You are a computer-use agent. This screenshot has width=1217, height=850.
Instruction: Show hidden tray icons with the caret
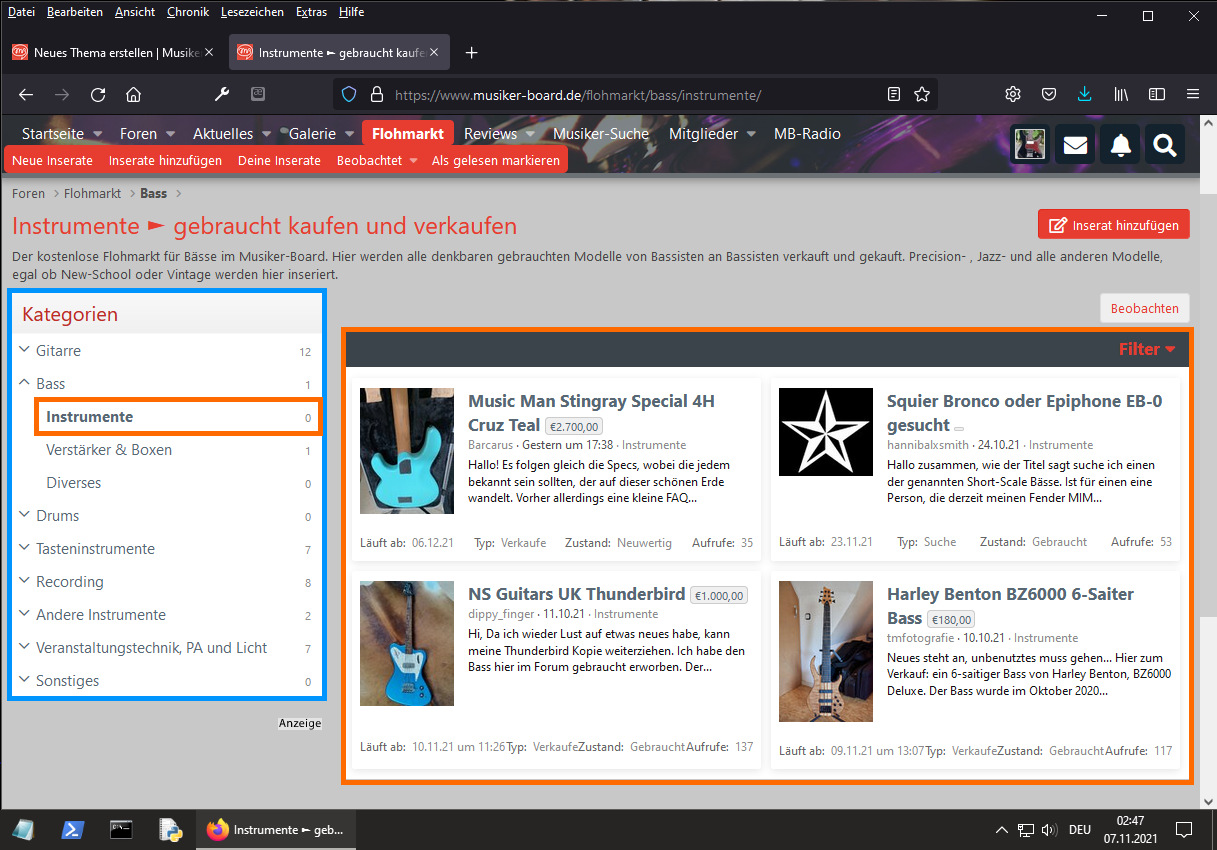pyautogui.click(x=1002, y=830)
